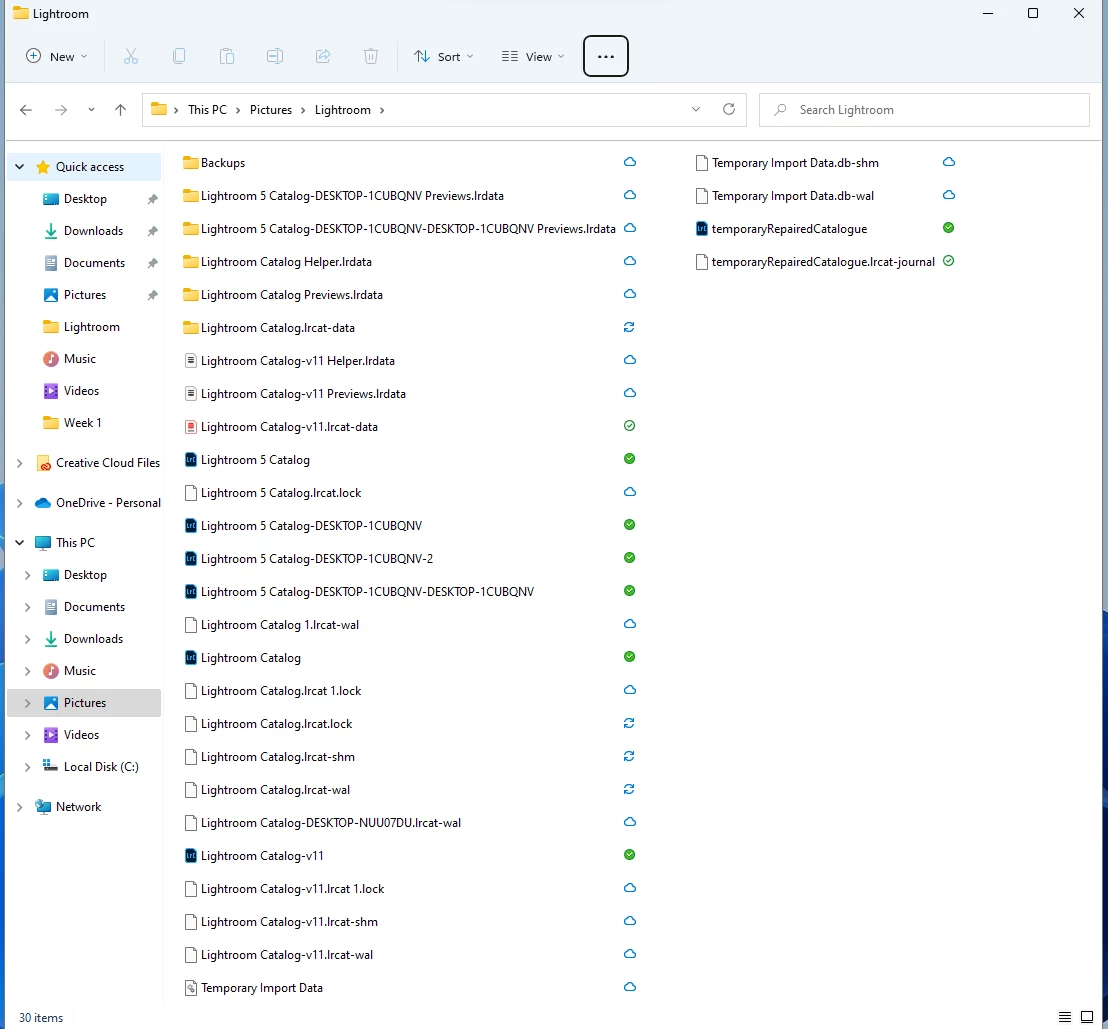Switch to large thumbnails view icon
1108x1029 pixels.
tap(1087, 1018)
